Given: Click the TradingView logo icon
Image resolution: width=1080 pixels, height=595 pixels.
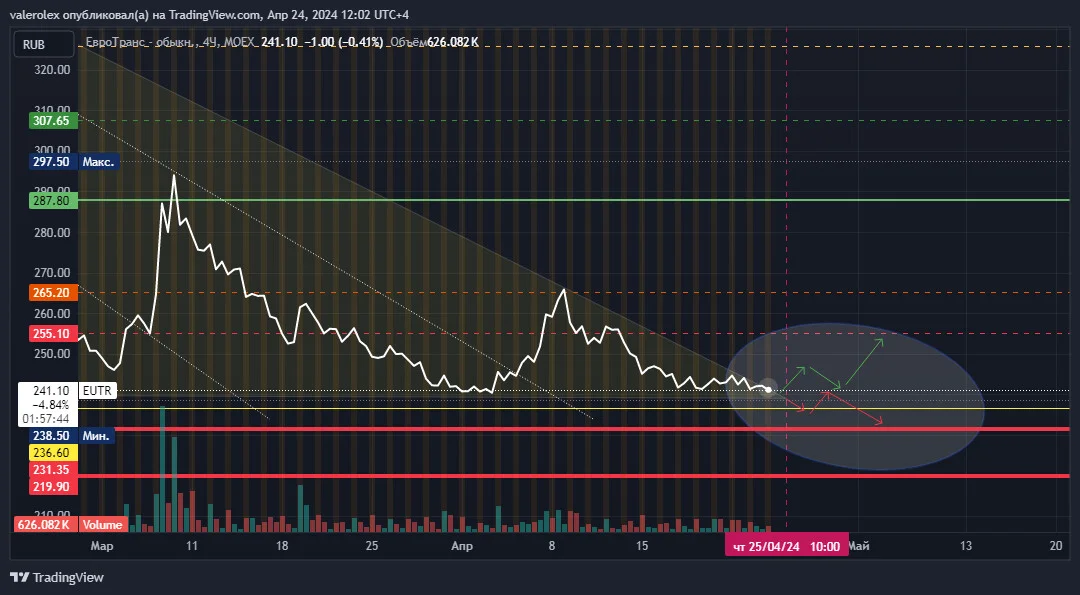Looking at the screenshot, I should (19, 577).
